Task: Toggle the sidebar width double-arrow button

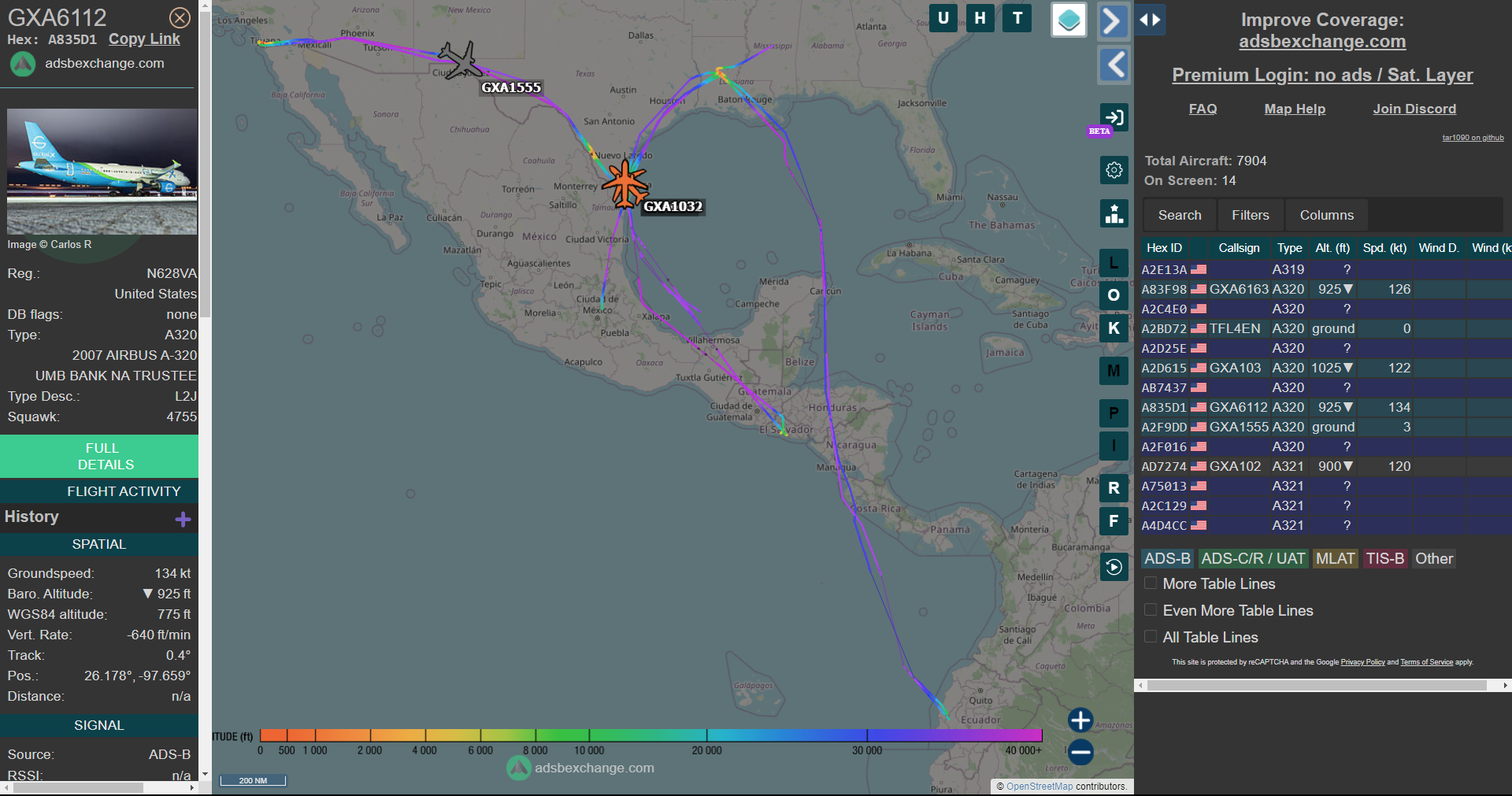Action: click(x=1151, y=20)
